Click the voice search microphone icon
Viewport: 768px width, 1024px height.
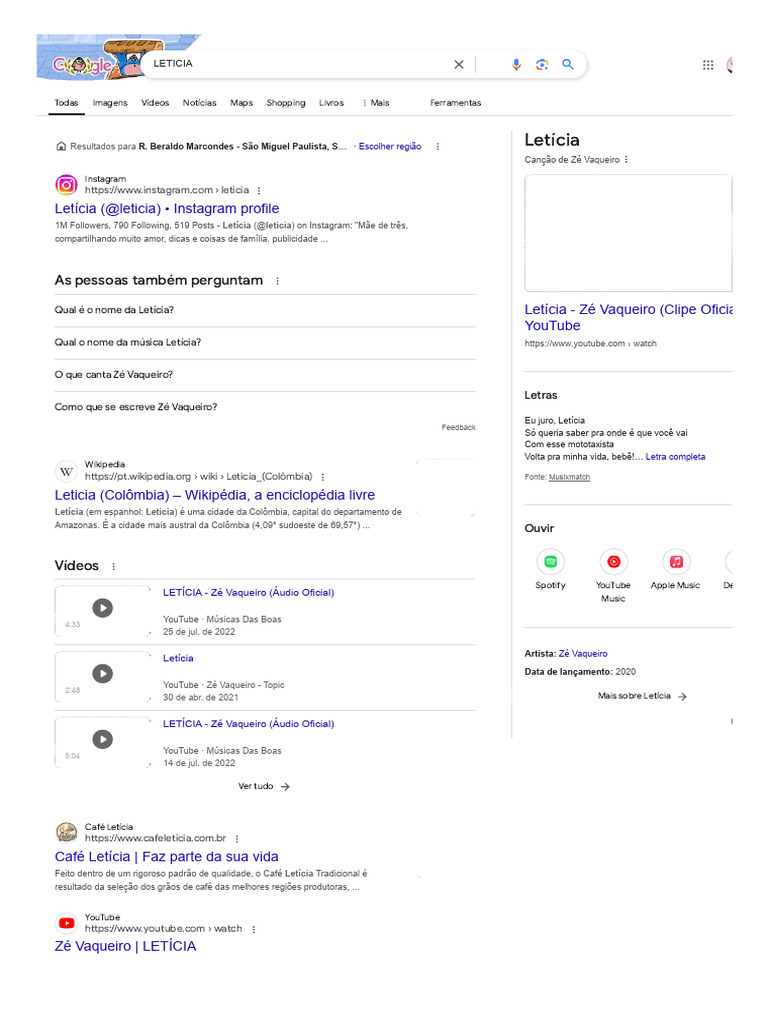(x=516, y=64)
